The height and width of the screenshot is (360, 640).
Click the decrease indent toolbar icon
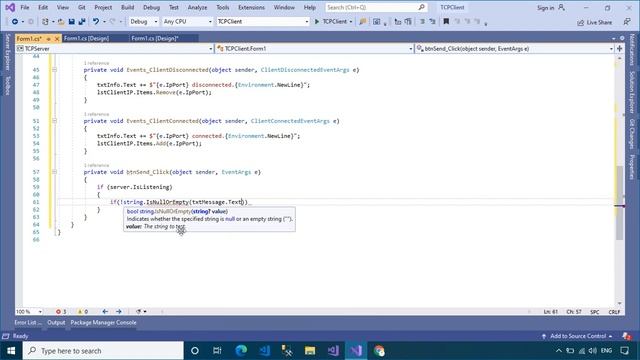tap(398, 22)
